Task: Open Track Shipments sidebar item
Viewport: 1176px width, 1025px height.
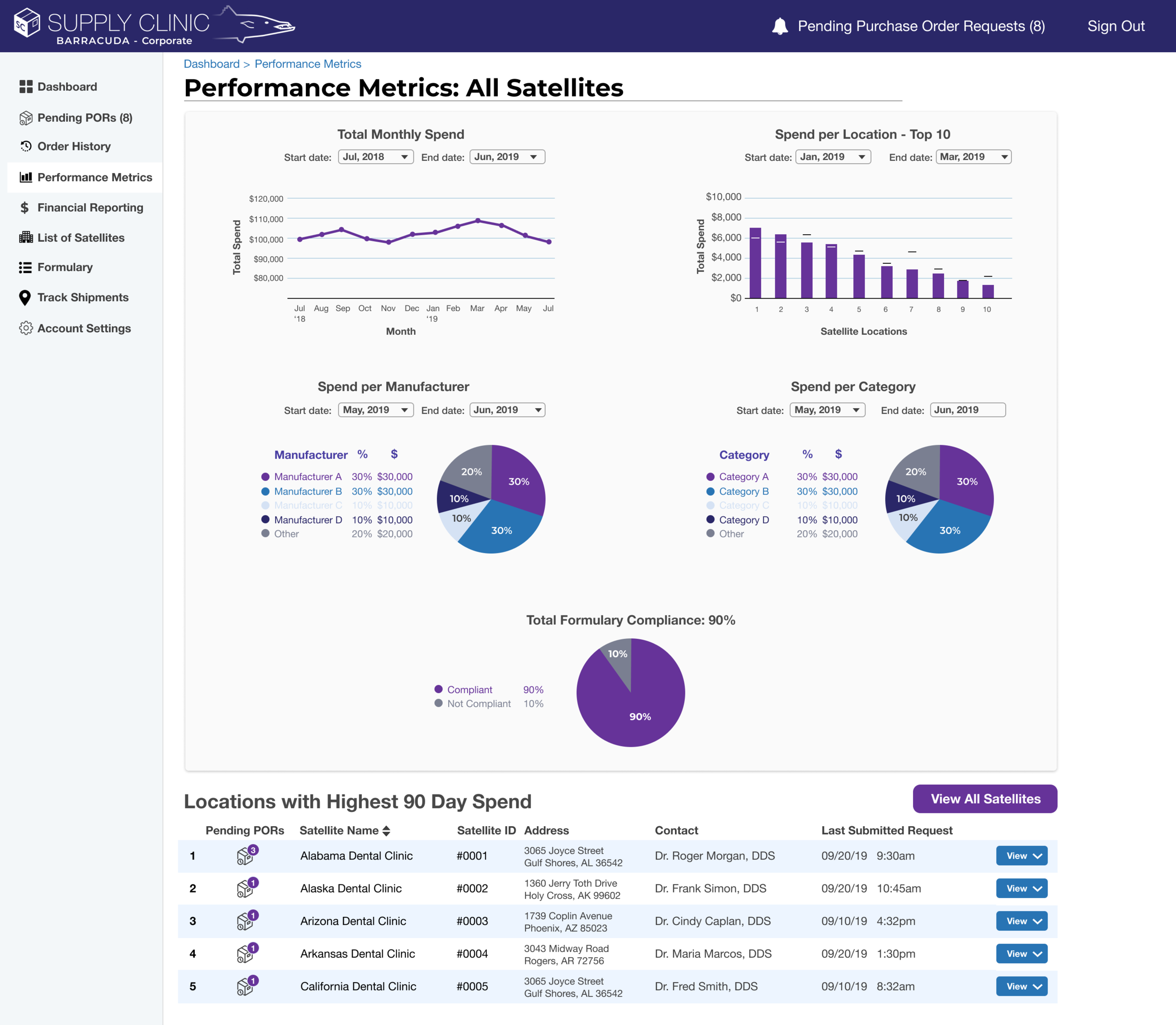Action: coord(74,298)
